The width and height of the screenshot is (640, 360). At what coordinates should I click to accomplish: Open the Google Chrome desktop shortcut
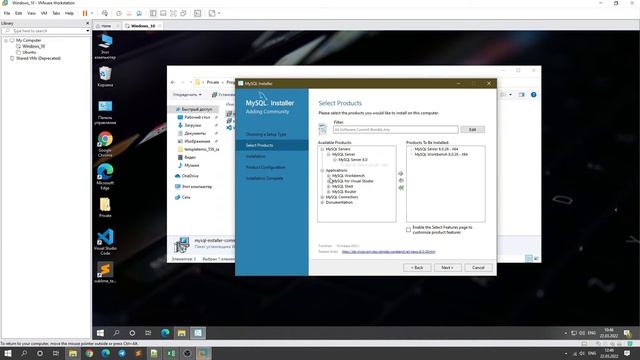[105, 144]
